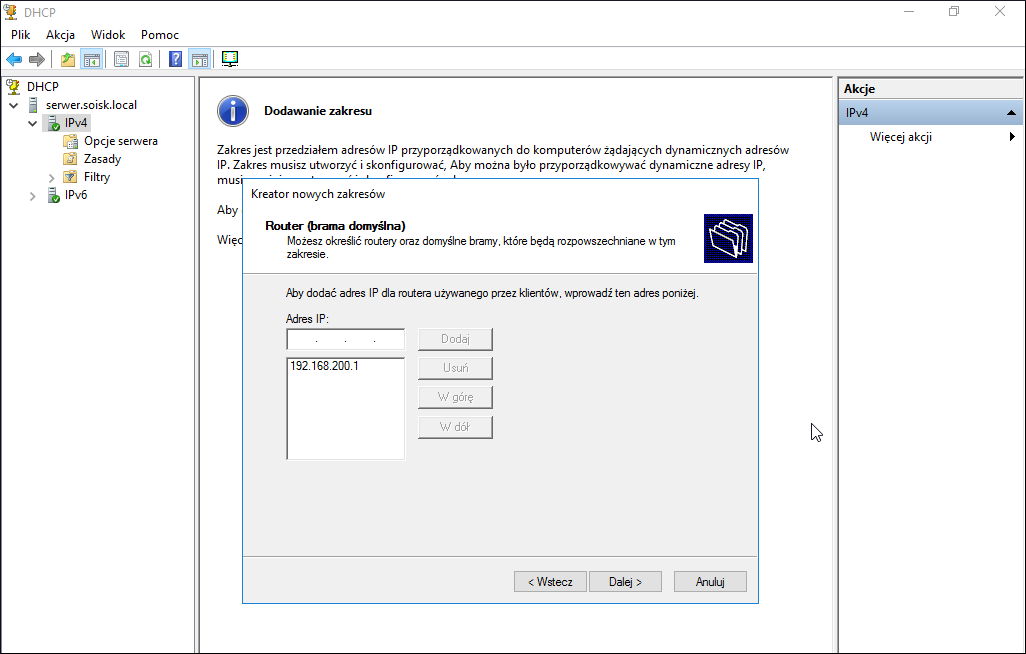
Task: Click the Up one level folder icon
Action: [67, 60]
